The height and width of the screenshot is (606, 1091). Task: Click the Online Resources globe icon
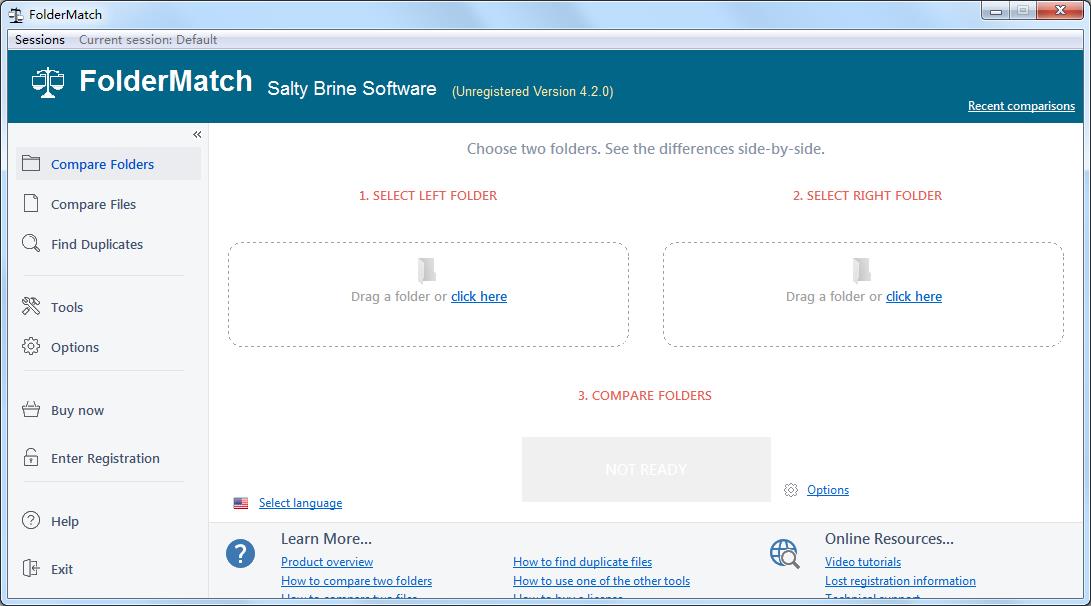(785, 554)
